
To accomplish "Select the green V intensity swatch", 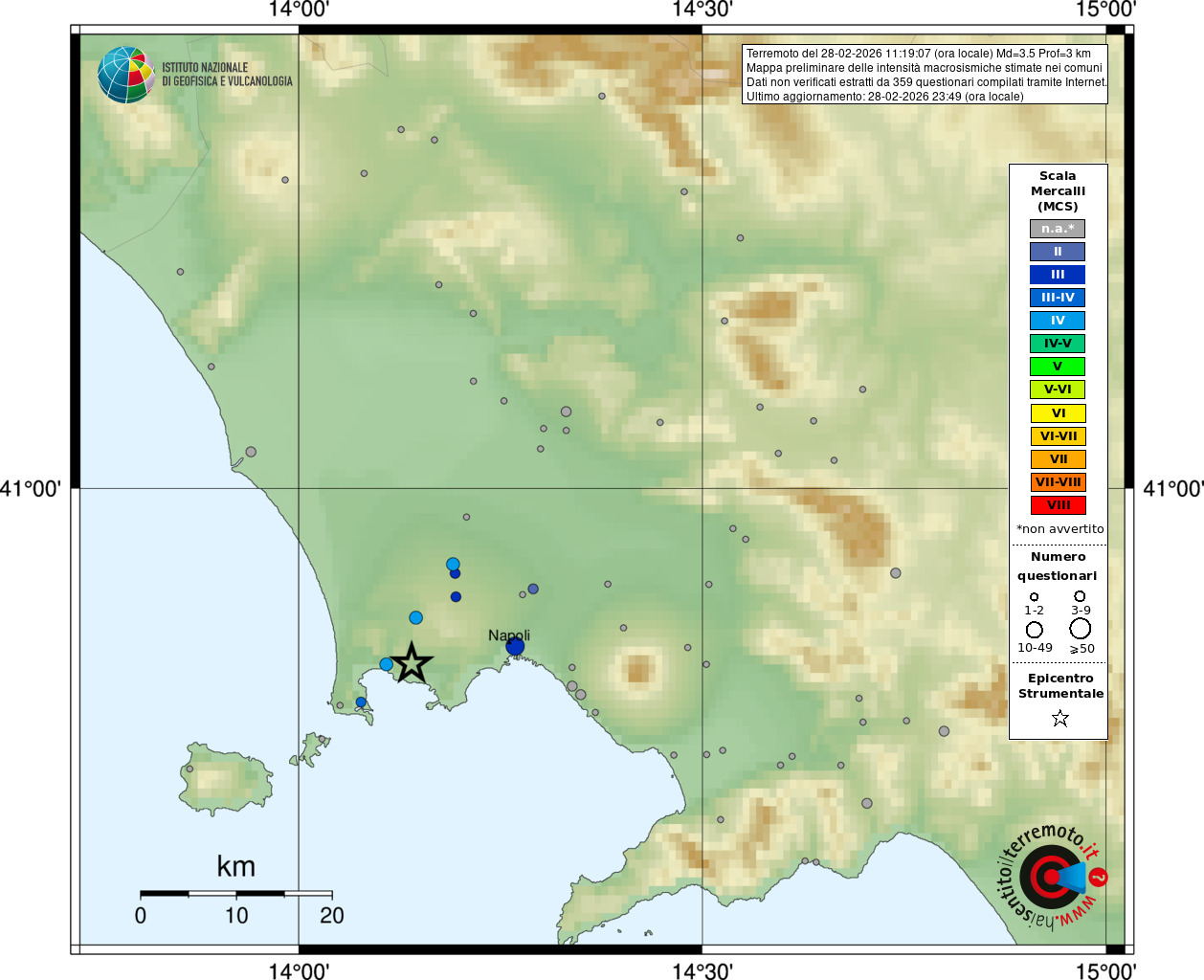I will (x=1057, y=367).
